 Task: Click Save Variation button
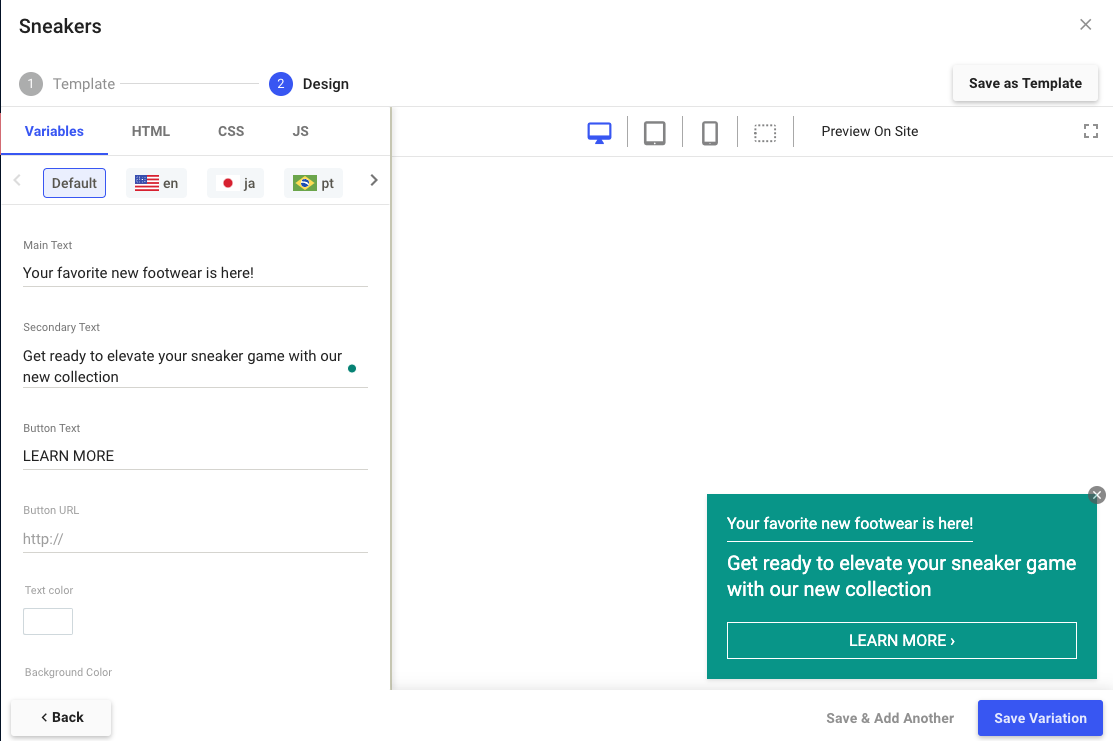(x=1040, y=718)
